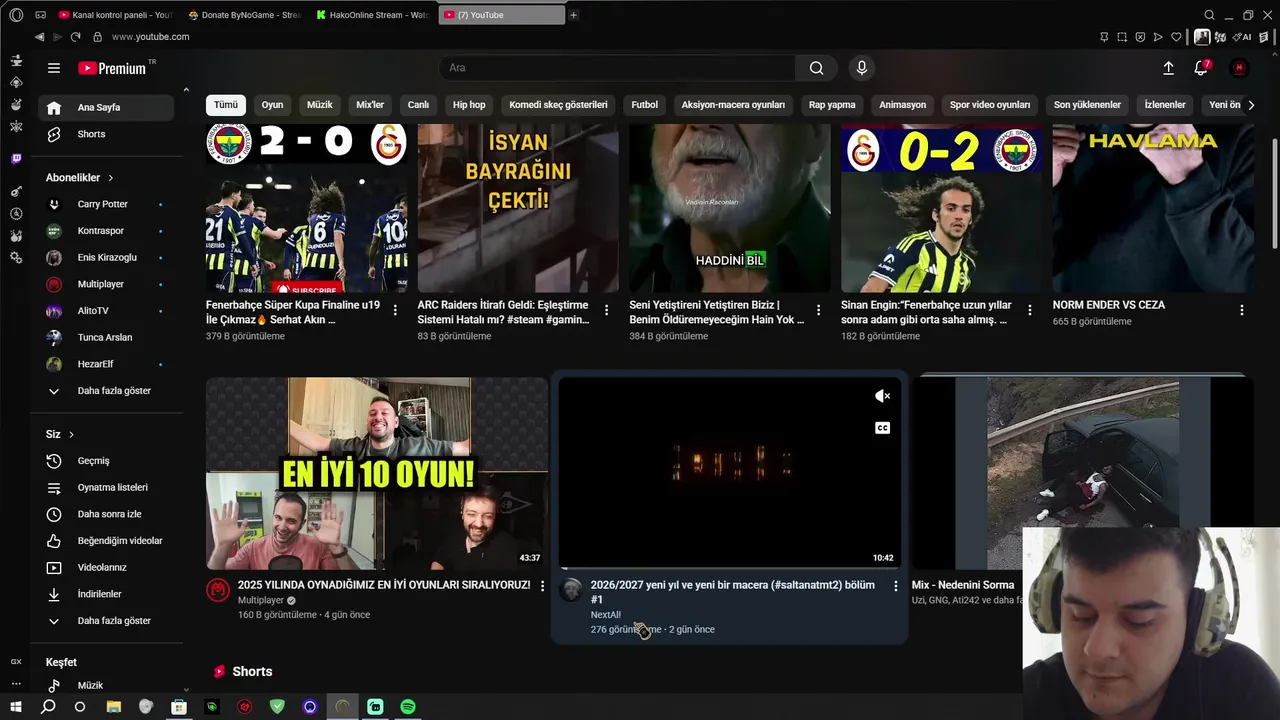This screenshot has height=720, width=1280.
Task: Open Oynatma listeleri
Action: click(108, 487)
